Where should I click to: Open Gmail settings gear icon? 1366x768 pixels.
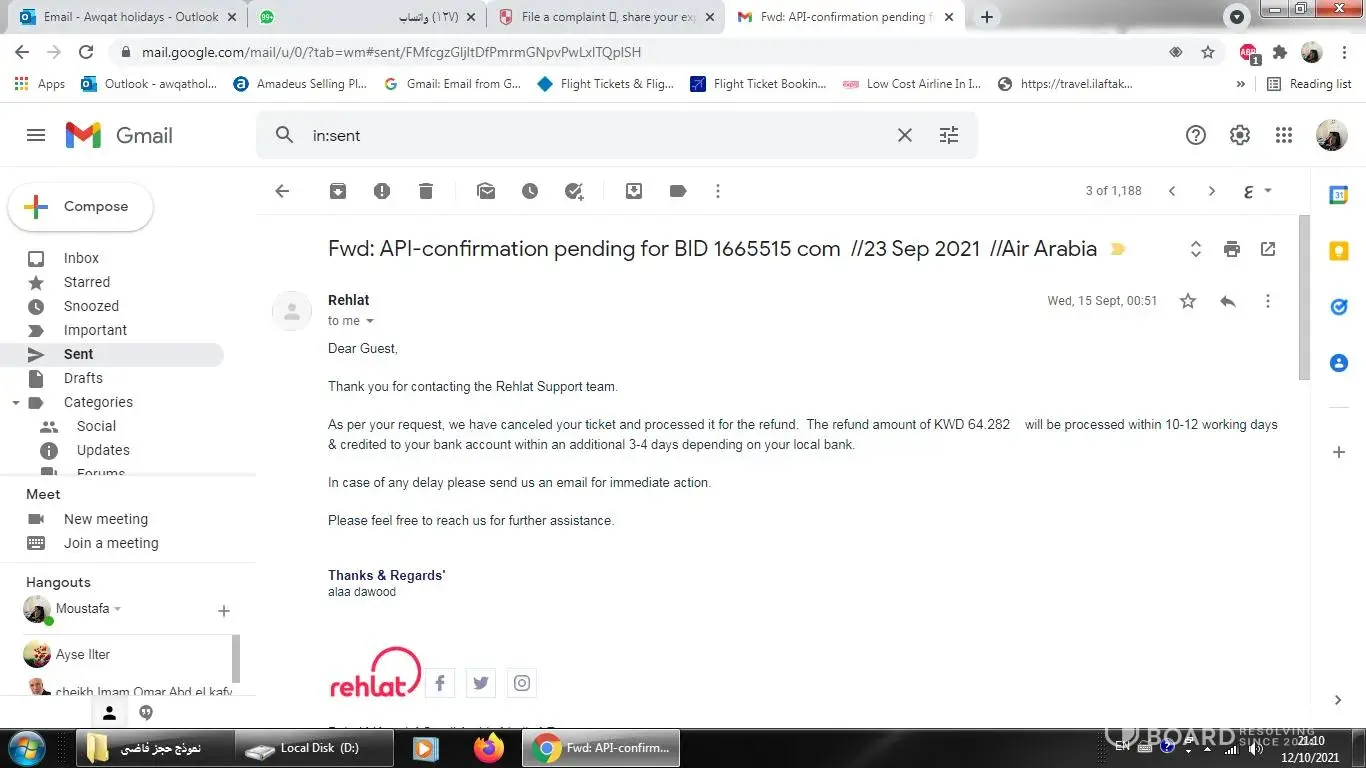pyautogui.click(x=1240, y=135)
